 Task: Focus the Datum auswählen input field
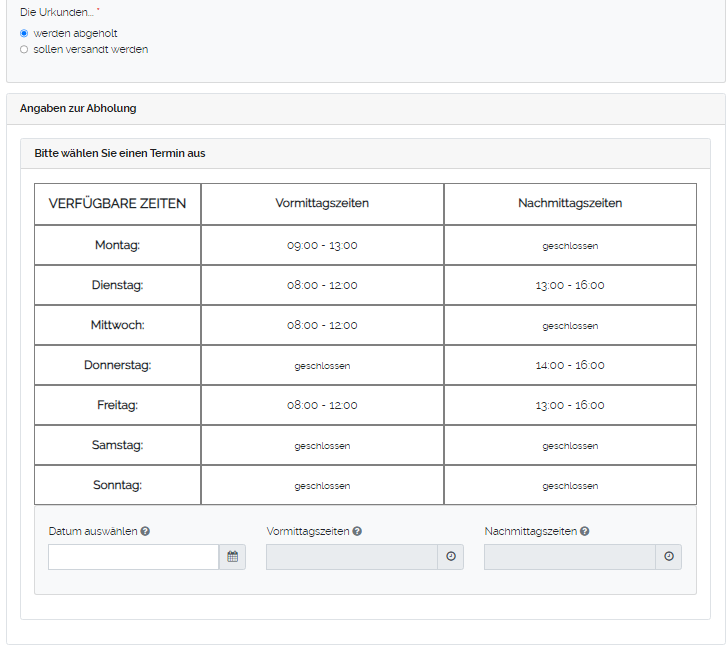(x=133, y=557)
